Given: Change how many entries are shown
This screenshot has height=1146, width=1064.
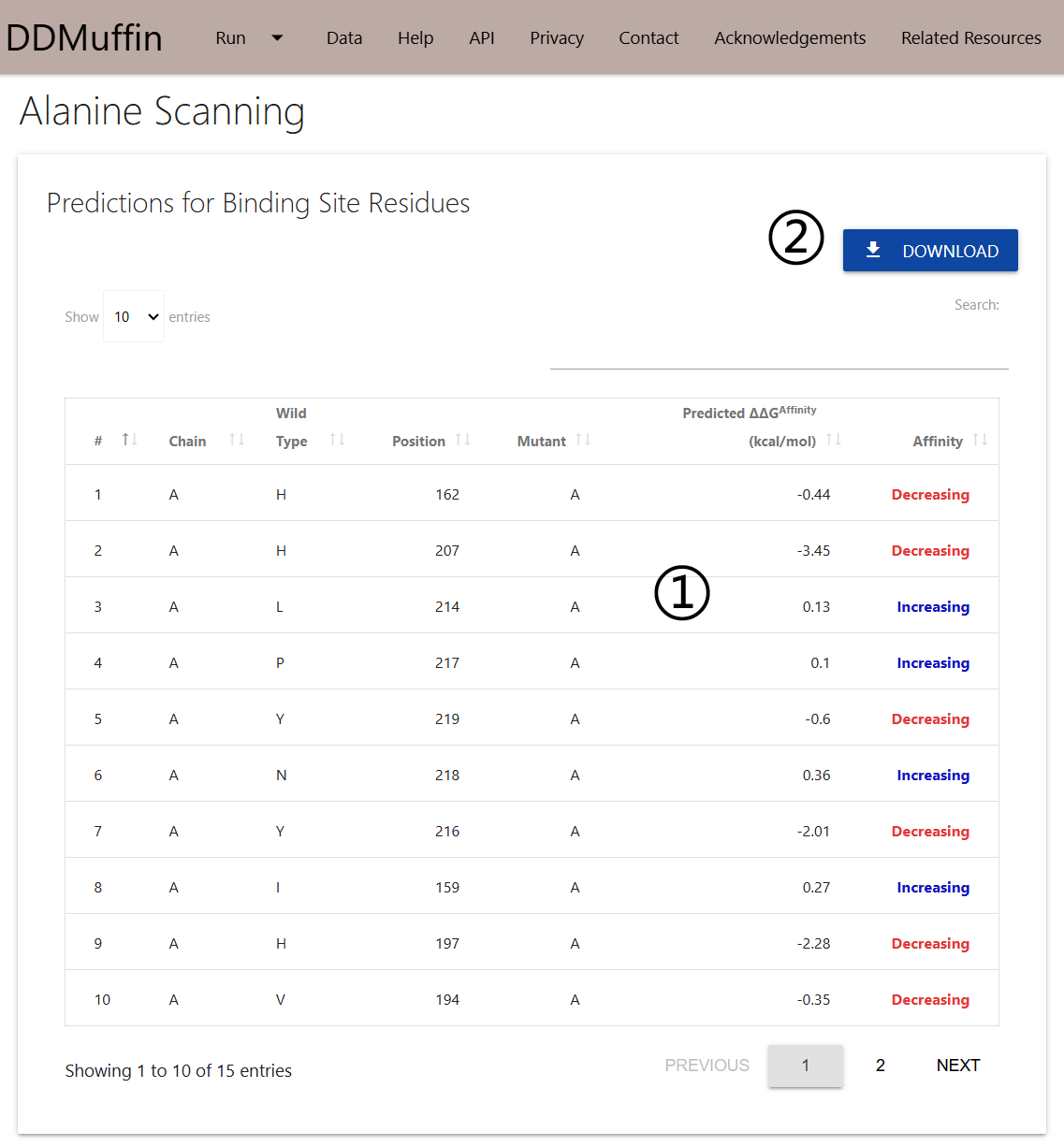Looking at the screenshot, I should tap(133, 316).
